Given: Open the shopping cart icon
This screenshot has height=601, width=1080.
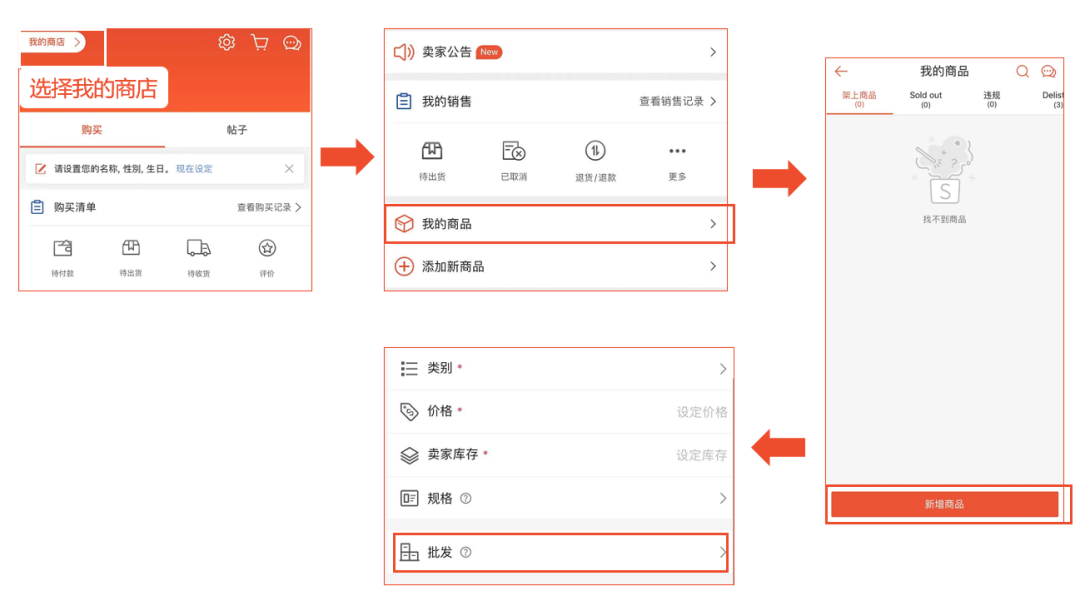Looking at the screenshot, I should click(260, 42).
